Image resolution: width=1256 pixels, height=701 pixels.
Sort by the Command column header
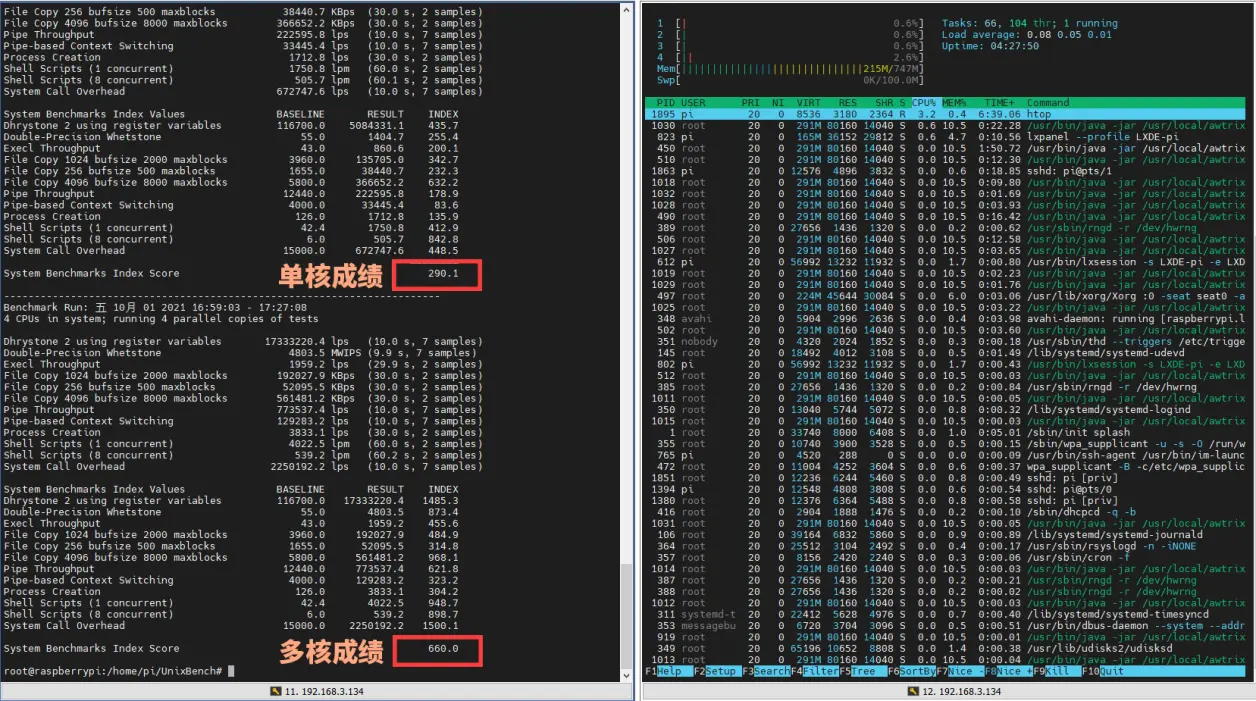(x=1048, y=102)
